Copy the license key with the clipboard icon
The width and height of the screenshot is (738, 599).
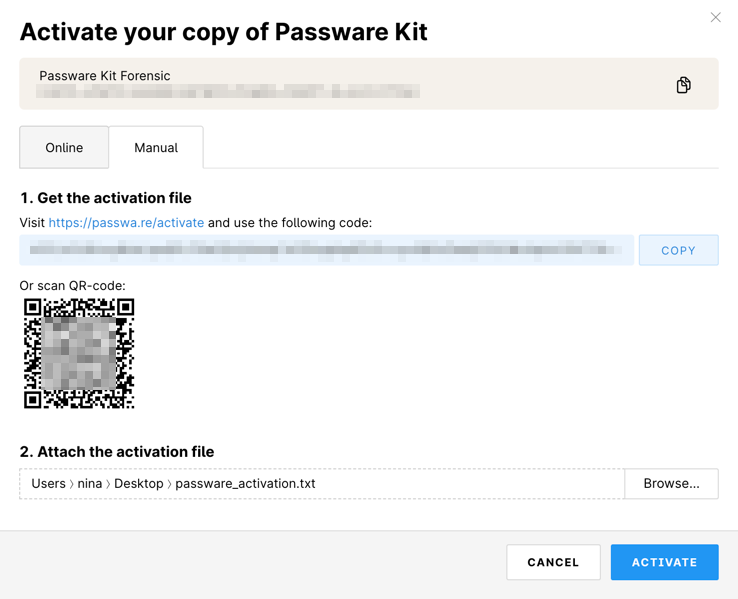tap(683, 85)
